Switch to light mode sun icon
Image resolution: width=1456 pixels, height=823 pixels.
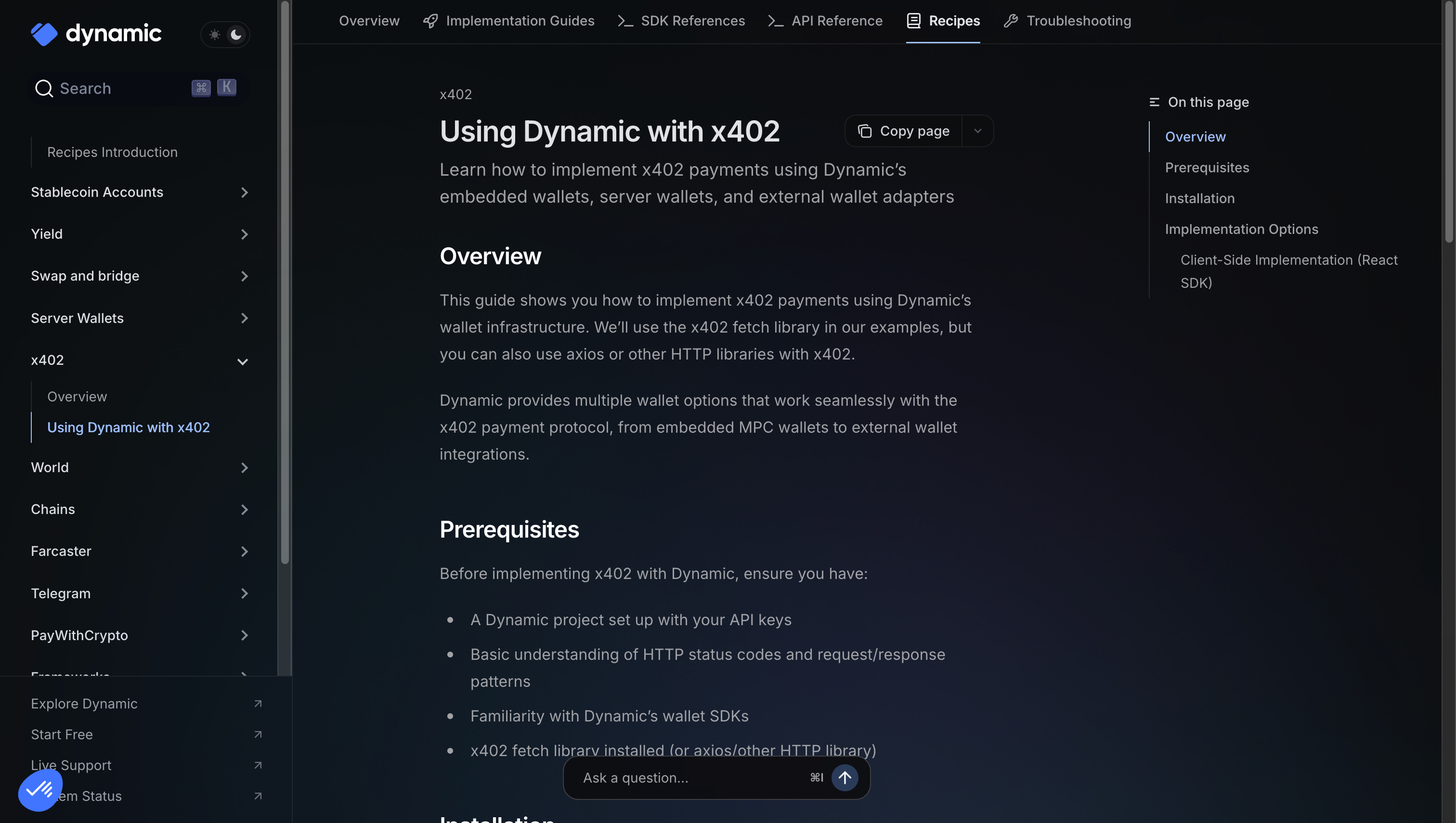[214, 35]
